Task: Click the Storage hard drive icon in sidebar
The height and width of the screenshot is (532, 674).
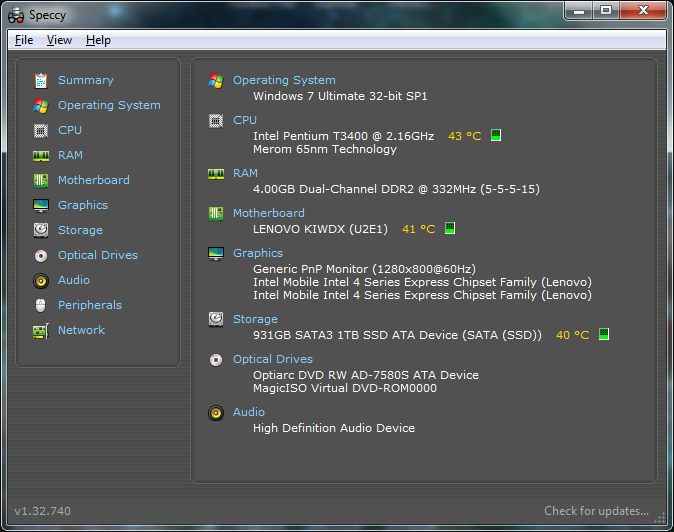Action: click(41, 230)
